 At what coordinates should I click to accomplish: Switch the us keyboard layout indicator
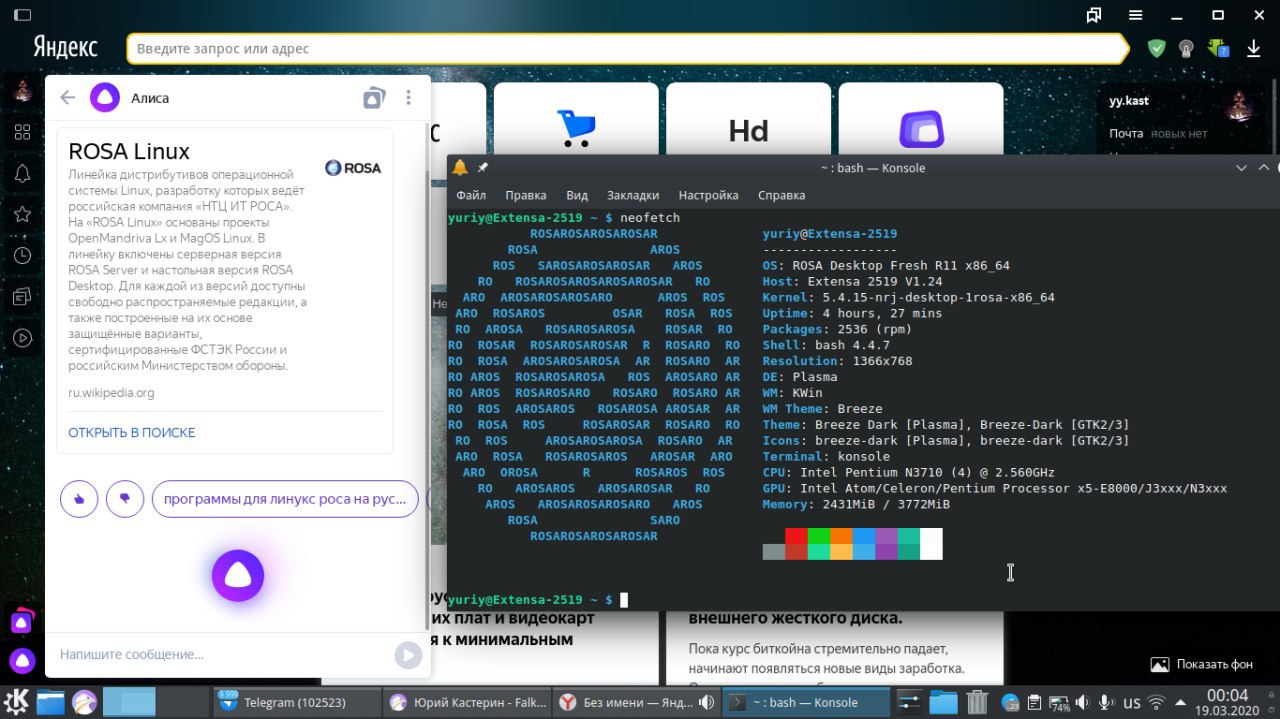(1132, 702)
